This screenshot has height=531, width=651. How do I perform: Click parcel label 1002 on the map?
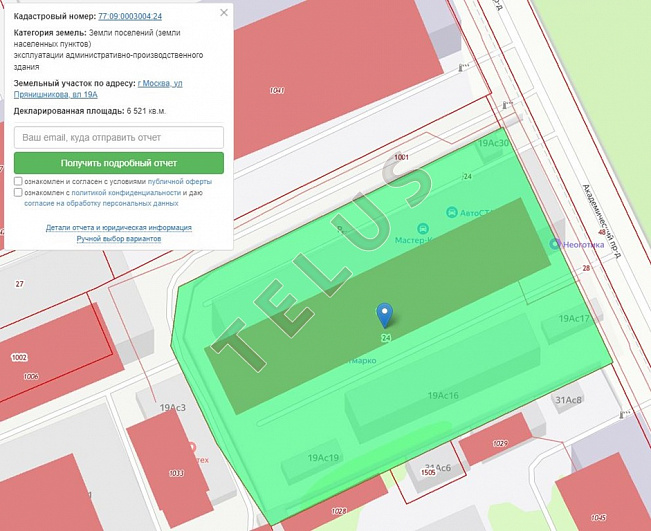(x=19, y=357)
